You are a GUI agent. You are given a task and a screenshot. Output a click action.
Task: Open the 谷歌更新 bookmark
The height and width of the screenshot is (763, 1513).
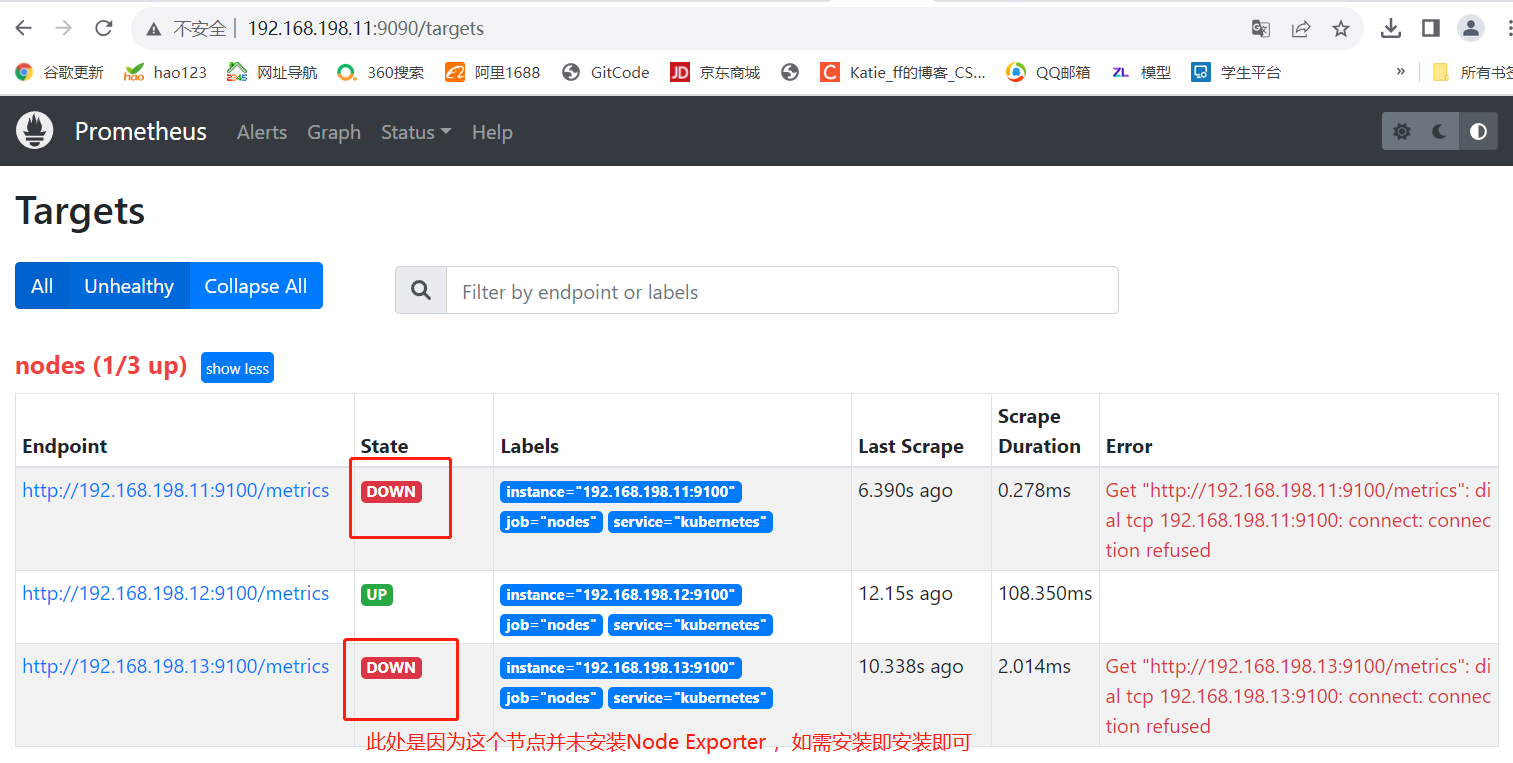(x=59, y=72)
